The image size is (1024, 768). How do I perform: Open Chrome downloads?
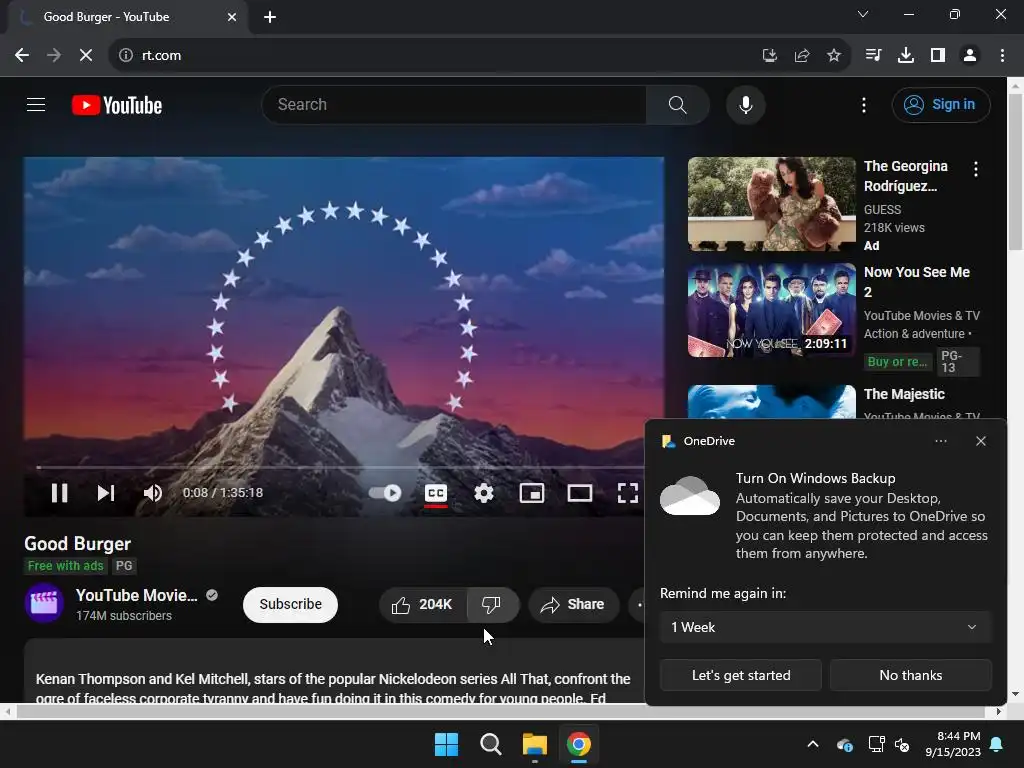tap(905, 56)
